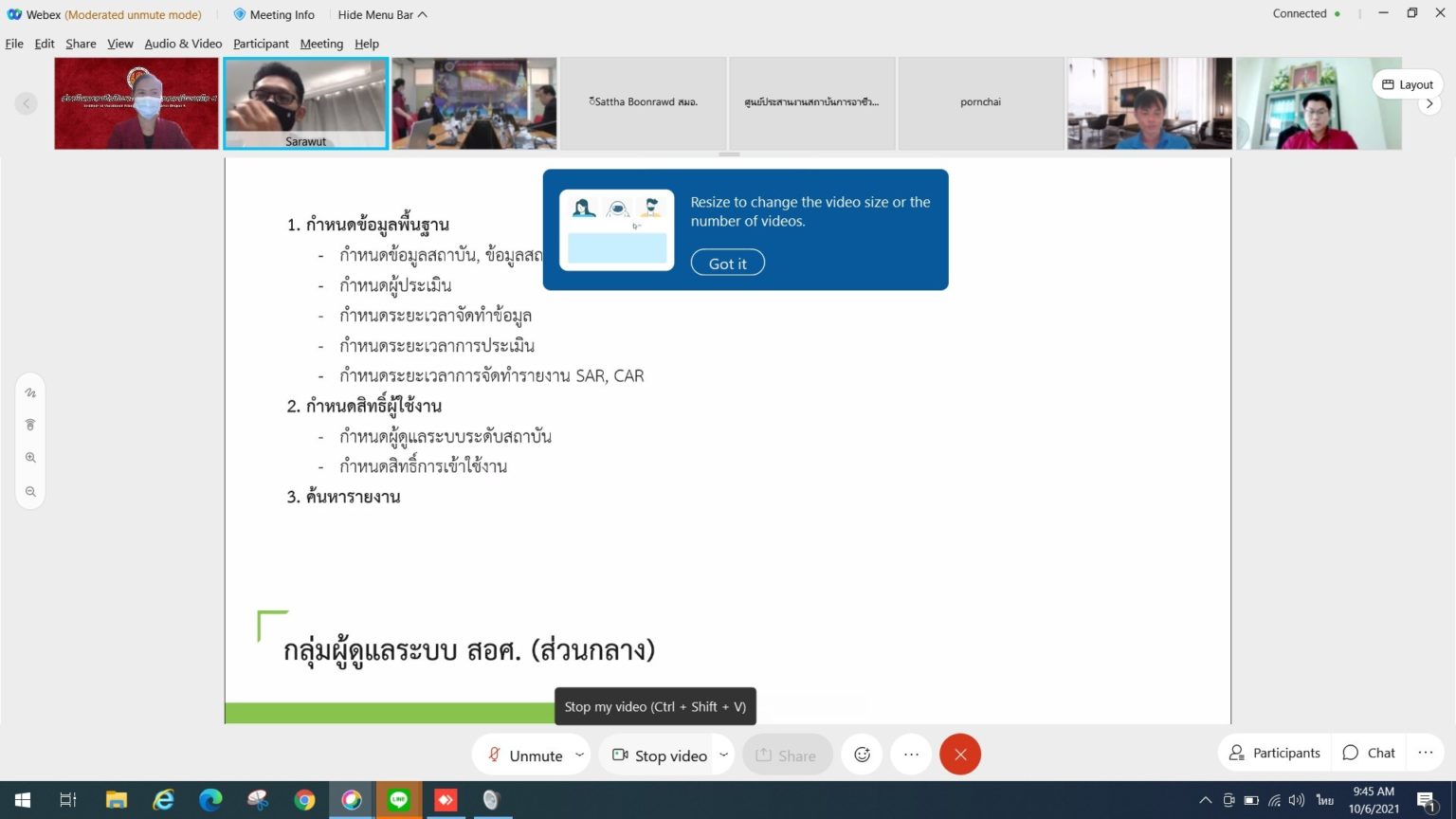Open the more options ellipsis in the meeting controls
Viewport: 1456px width, 819px height.
[x=911, y=755]
